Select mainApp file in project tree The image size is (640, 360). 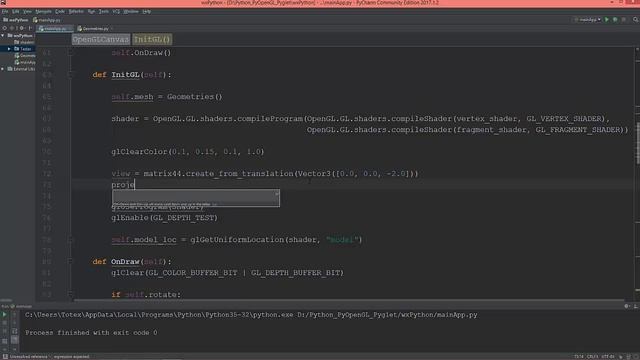tap(25, 62)
